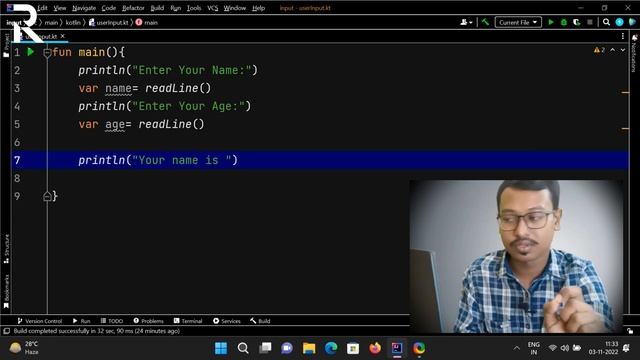Build project with hammer icon

tap(485, 22)
